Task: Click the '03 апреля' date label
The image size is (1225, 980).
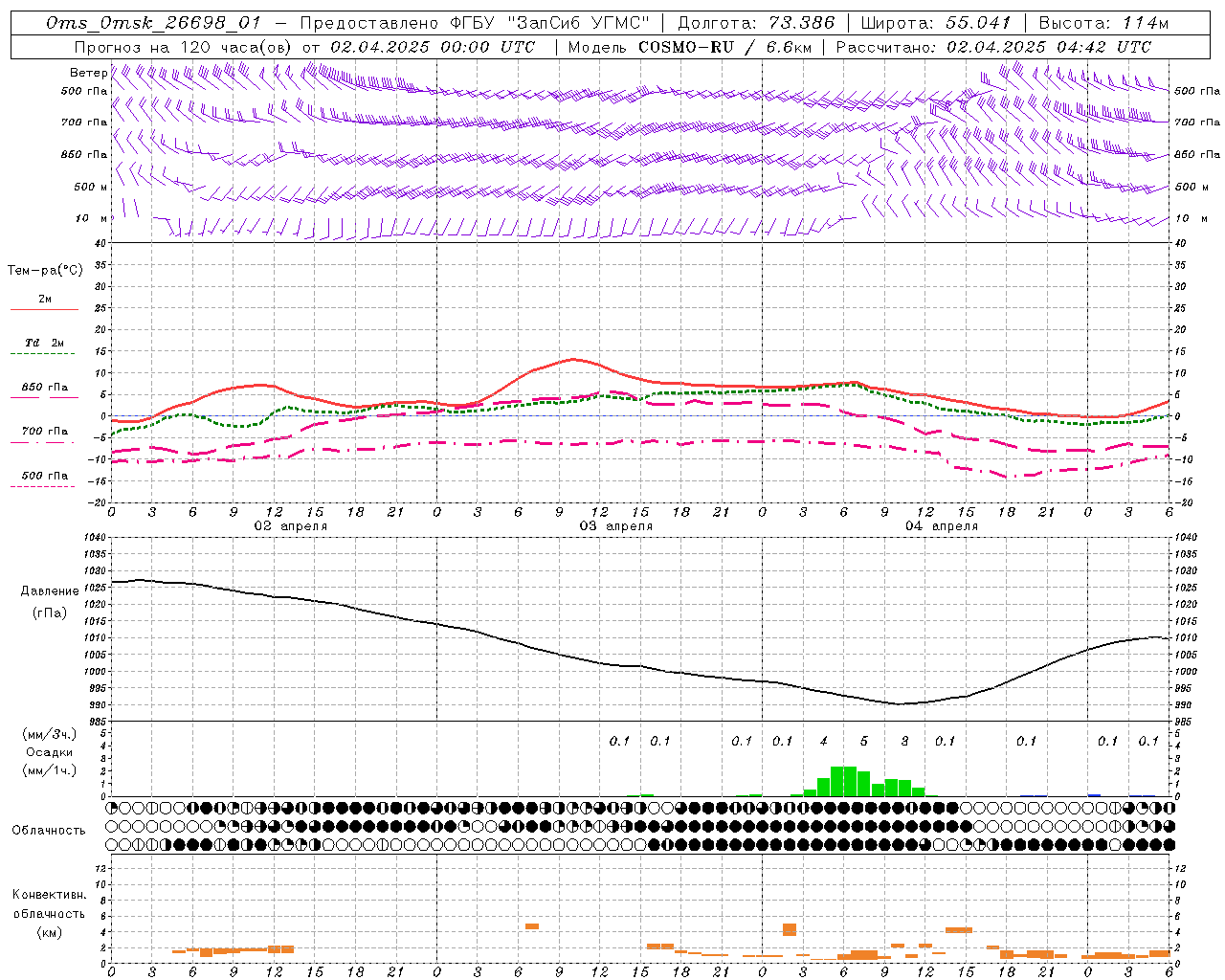Action: [615, 525]
